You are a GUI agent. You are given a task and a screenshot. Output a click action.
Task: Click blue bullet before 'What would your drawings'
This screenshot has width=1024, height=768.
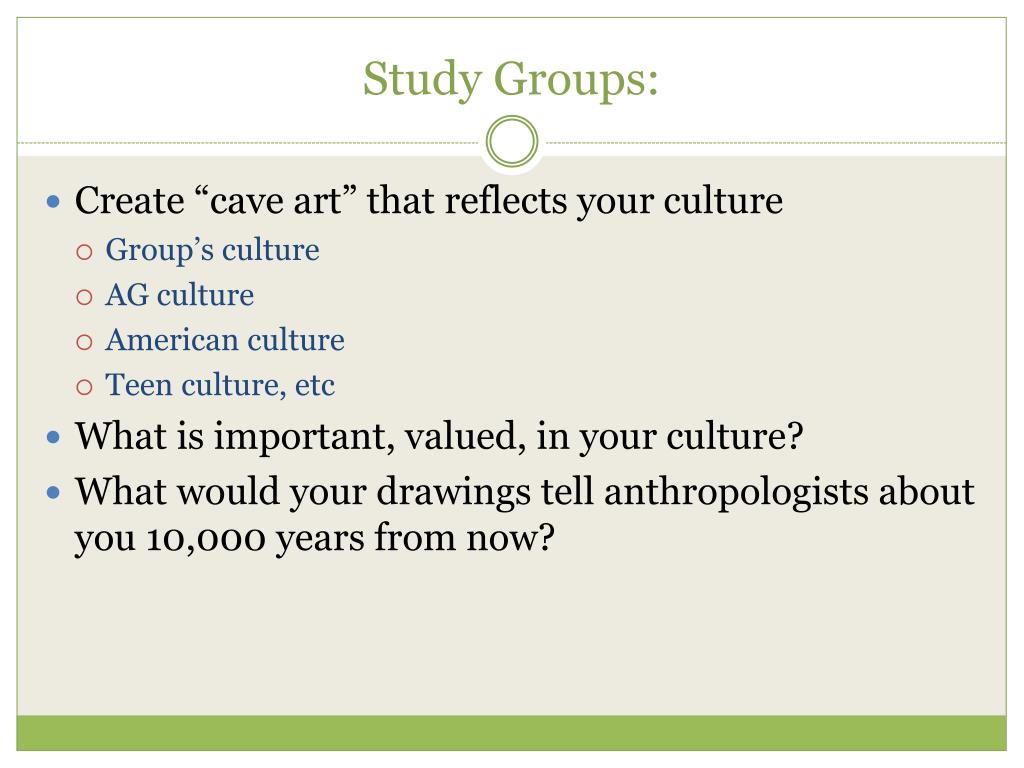pyautogui.click(x=54, y=492)
